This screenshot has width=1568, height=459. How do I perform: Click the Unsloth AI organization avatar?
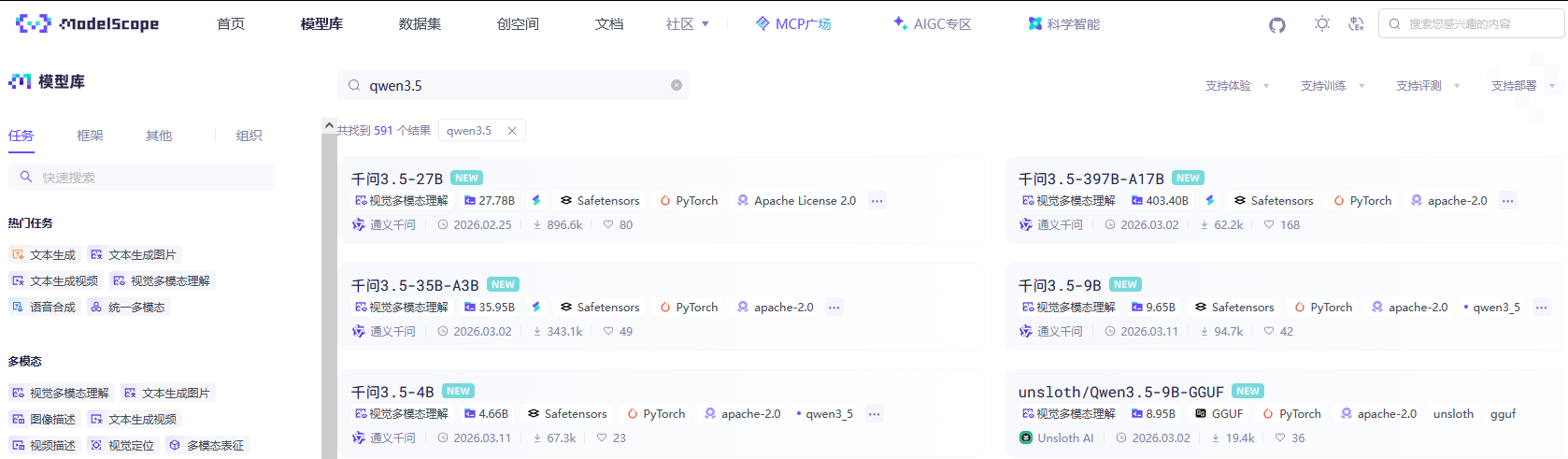[1026, 437]
